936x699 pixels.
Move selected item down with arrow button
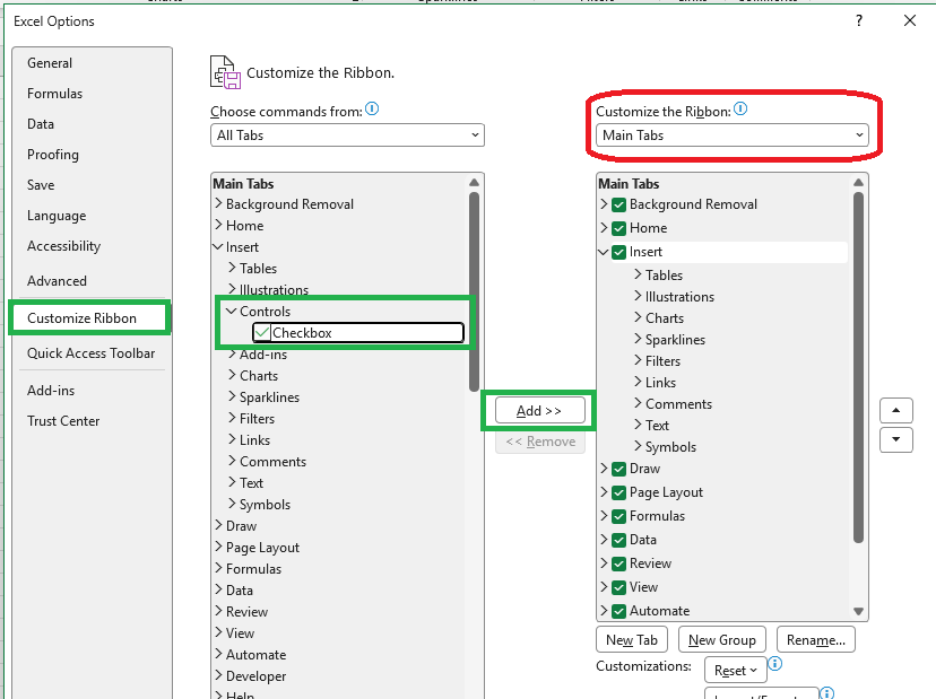coord(896,440)
